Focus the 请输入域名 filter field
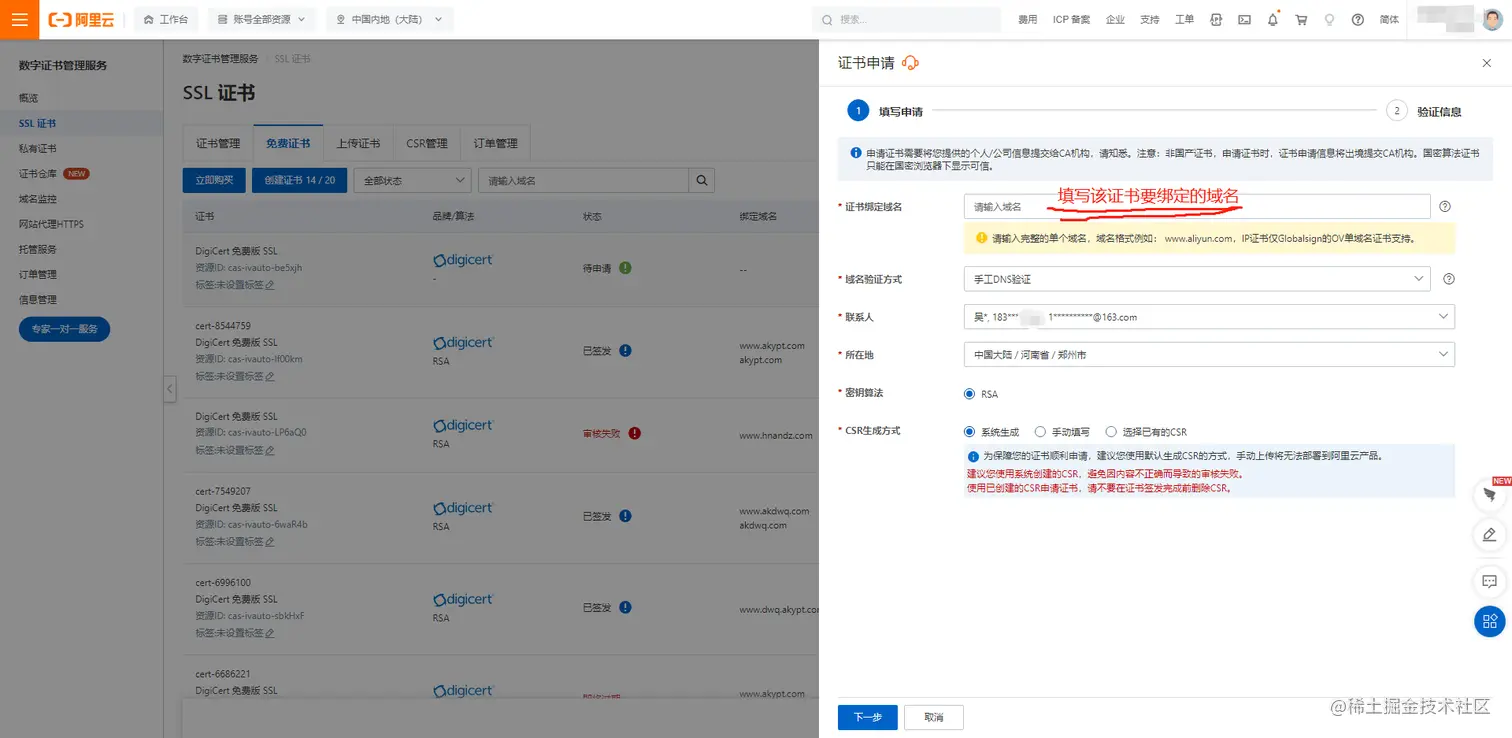 coord(583,180)
